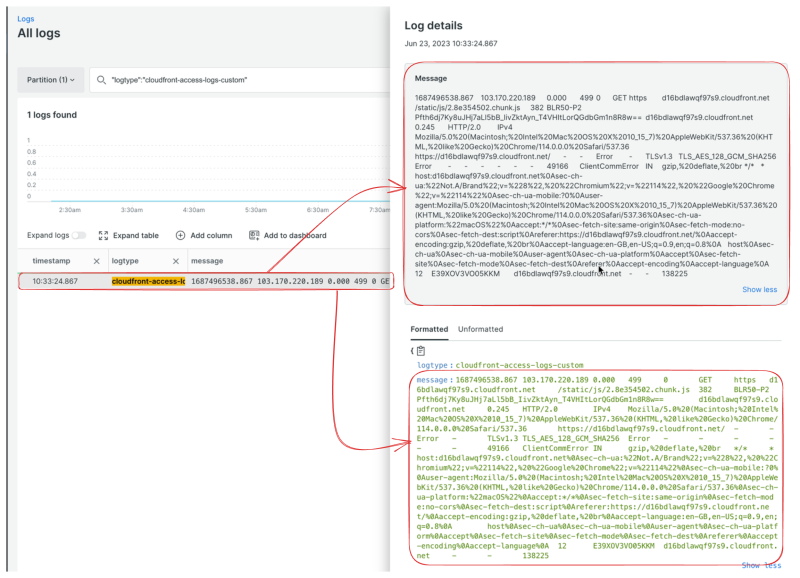Viewport: 800px width, 578px height.
Task: Collapse the message with upper Show less
Action: [757, 289]
